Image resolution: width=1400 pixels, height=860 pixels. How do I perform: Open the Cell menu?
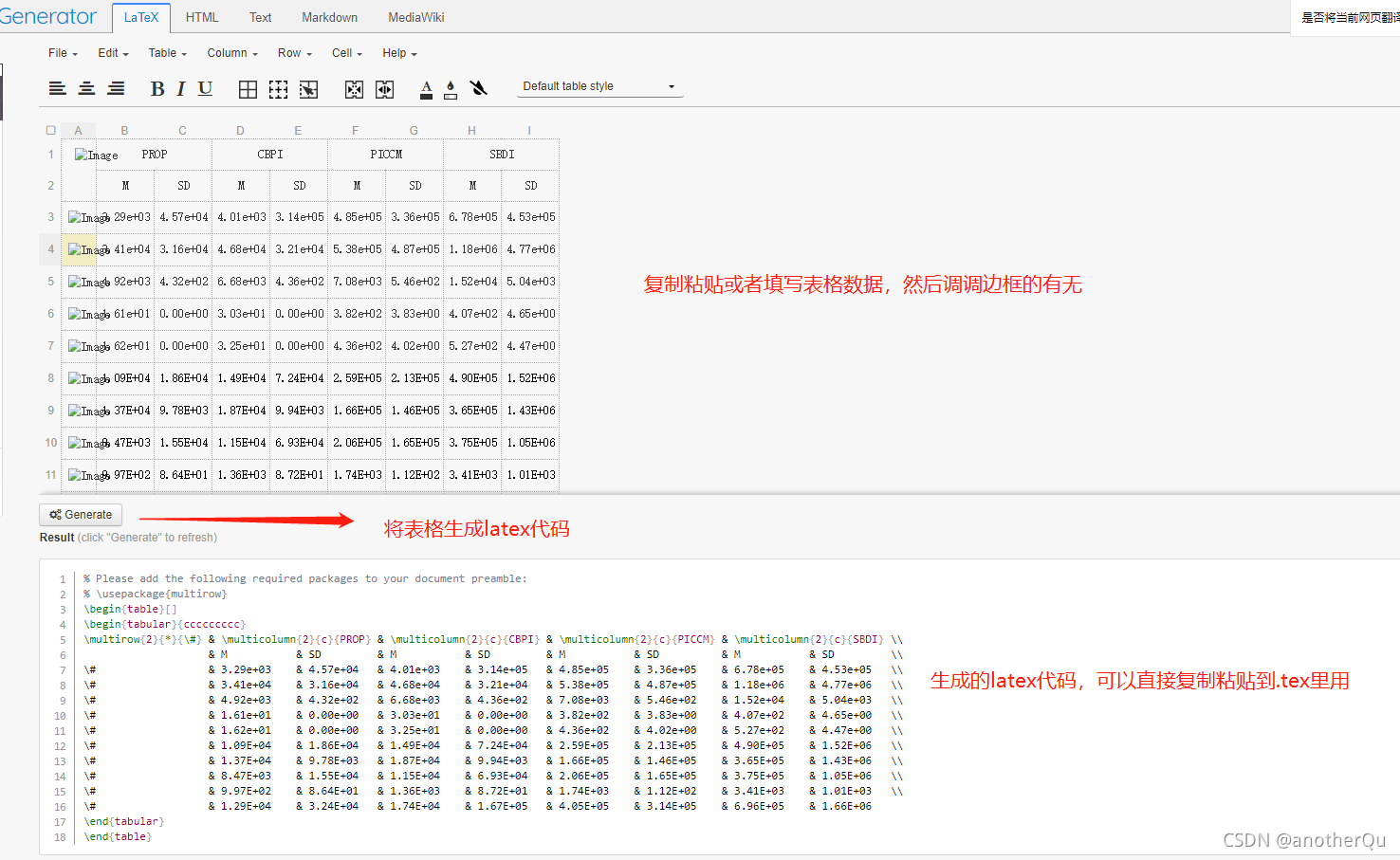[347, 53]
